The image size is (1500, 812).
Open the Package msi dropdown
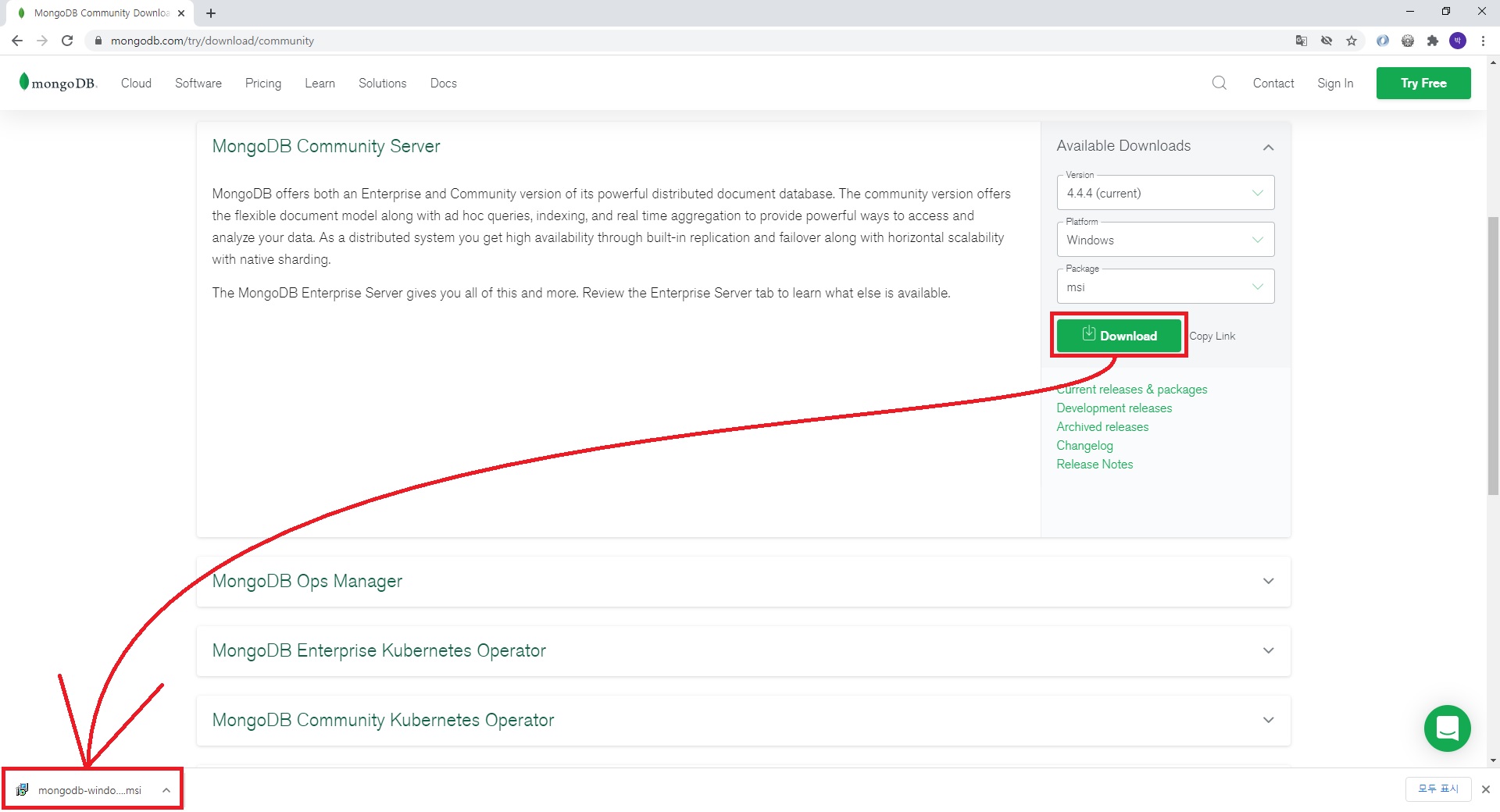pyautogui.click(x=1165, y=287)
